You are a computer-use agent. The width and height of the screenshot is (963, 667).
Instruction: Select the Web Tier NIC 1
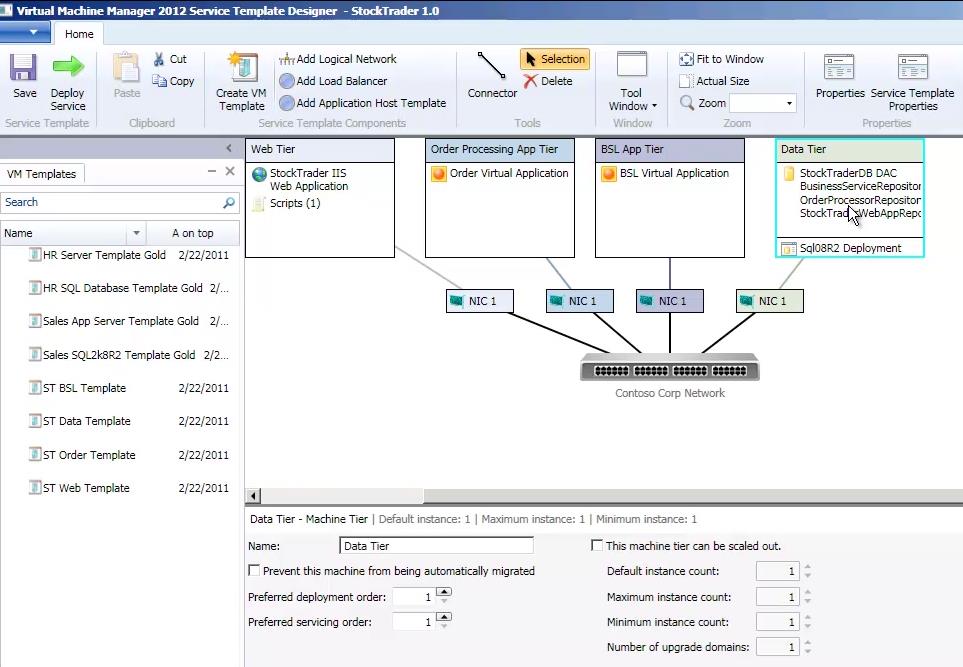click(480, 301)
